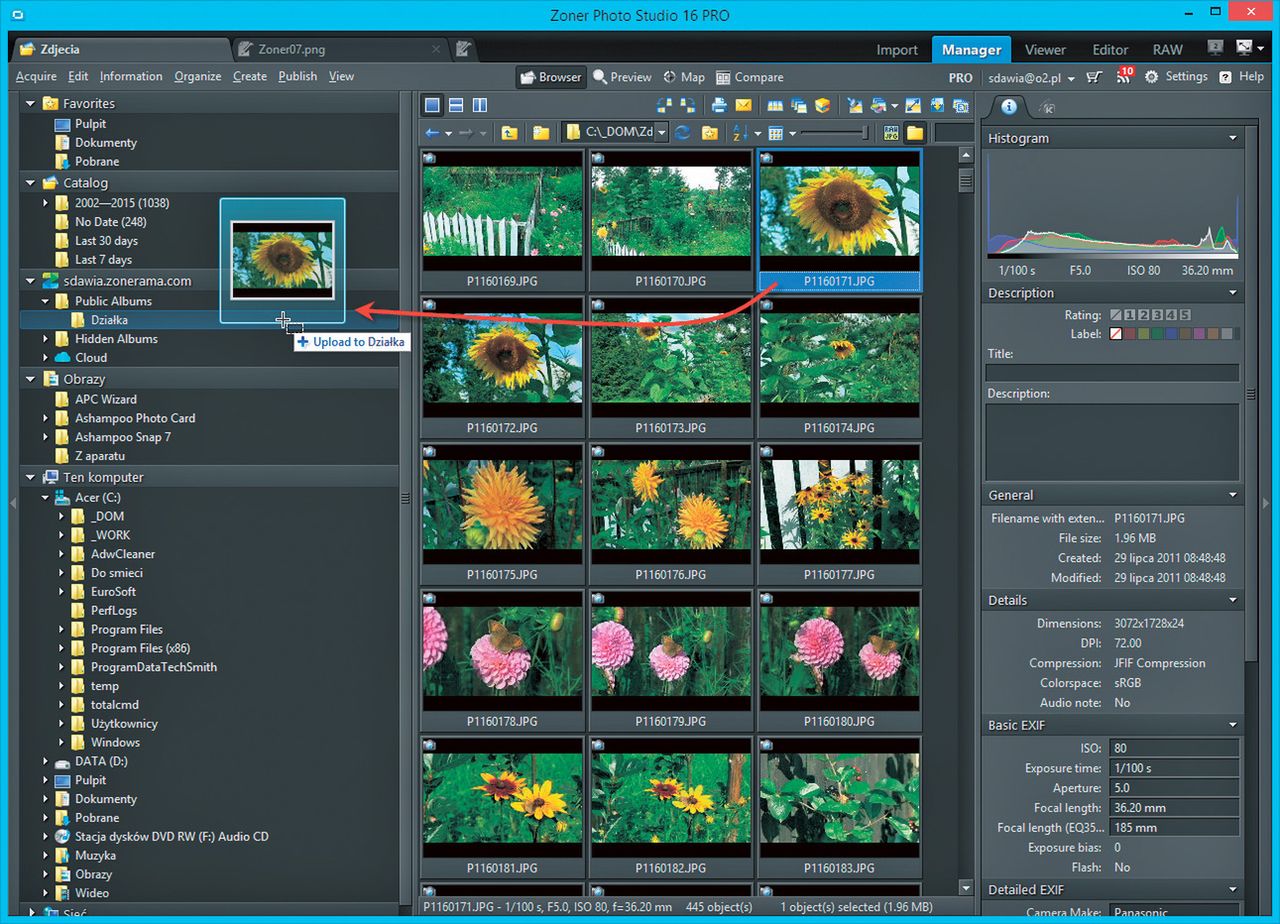Set rating to 1
This screenshot has width=1280, height=924.
[x=1130, y=315]
